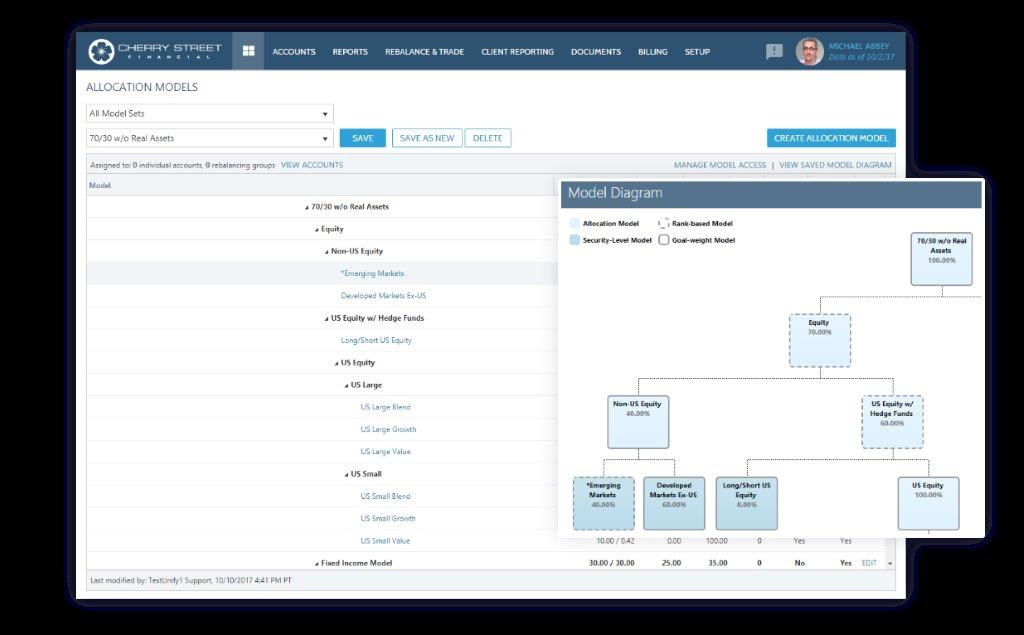Collapse the US Large tree row
Screen dimensions: 1024x635
[347, 386]
